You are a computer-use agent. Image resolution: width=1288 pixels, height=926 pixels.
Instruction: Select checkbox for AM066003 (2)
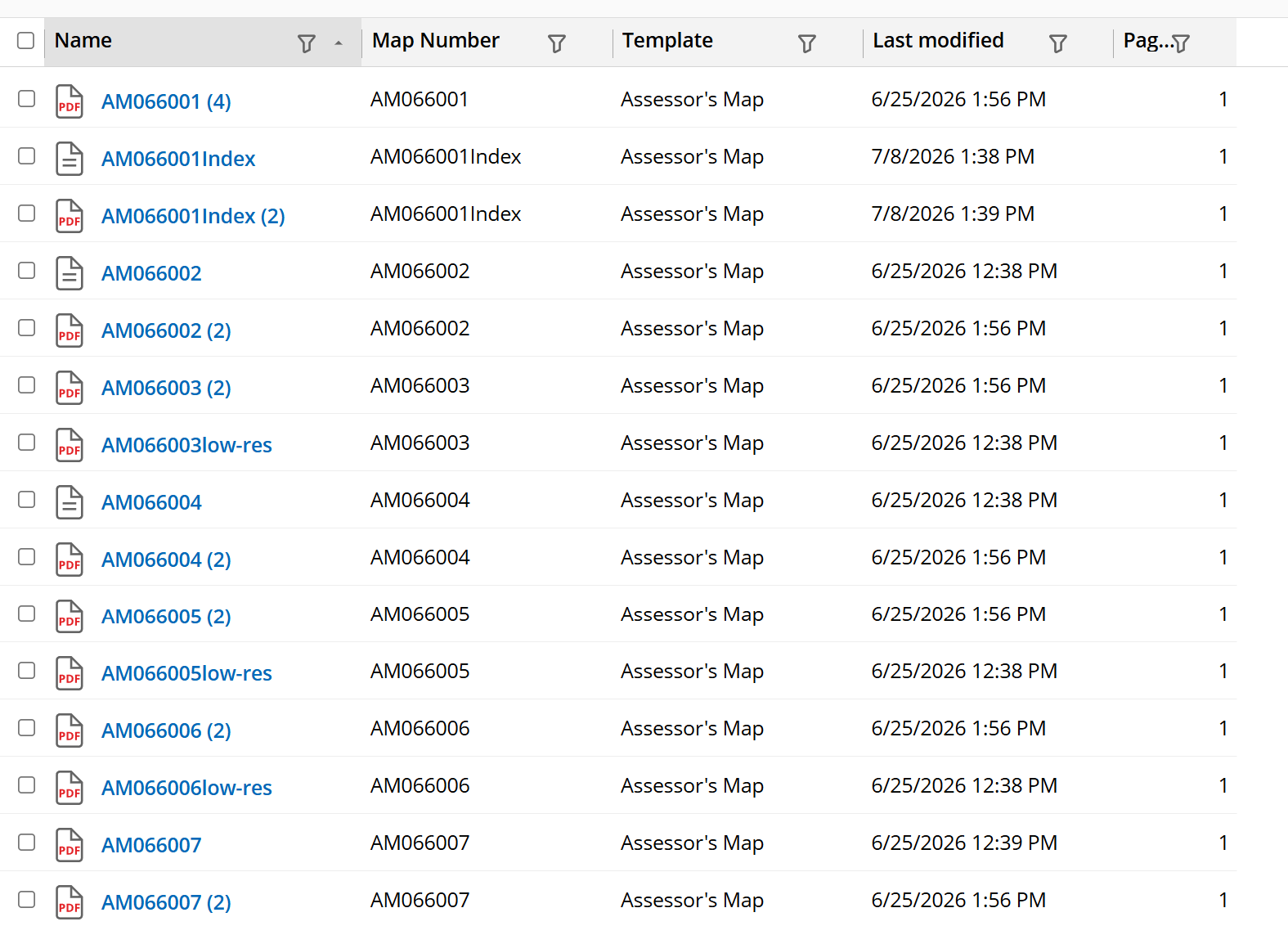[x=27, y=385]
